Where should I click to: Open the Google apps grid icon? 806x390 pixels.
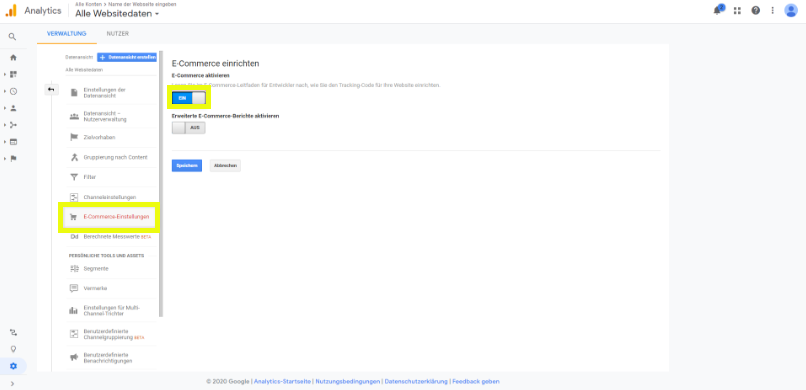tap(737, 10)
